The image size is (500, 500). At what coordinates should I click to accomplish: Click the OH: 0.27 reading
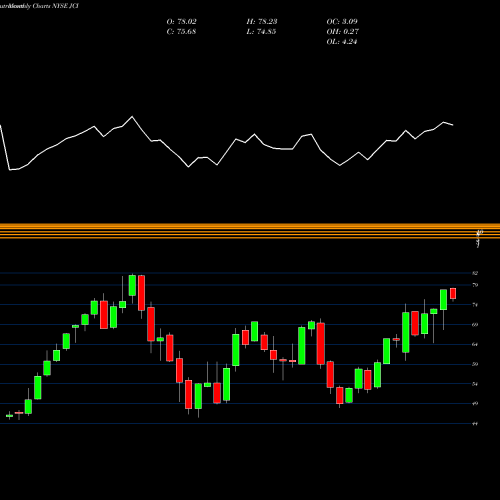point(342,32)
